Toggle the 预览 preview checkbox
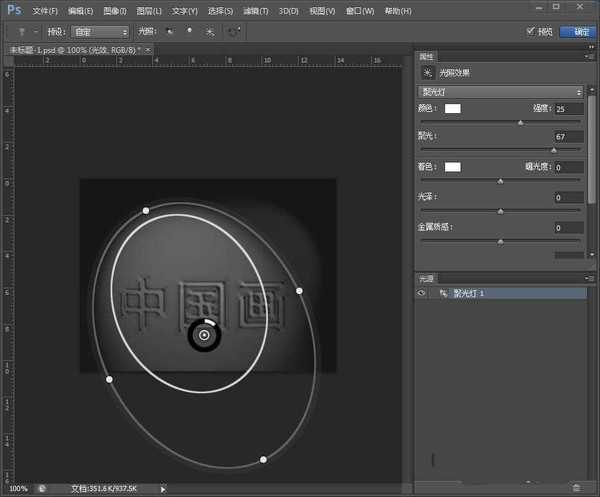This screenshot has height=497, width=600. click(x=531, y=31)
